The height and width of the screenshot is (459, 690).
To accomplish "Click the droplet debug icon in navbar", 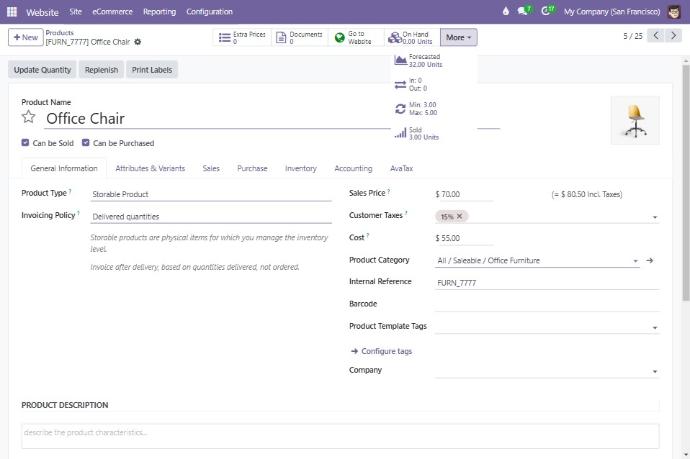I will coord(506,11).
